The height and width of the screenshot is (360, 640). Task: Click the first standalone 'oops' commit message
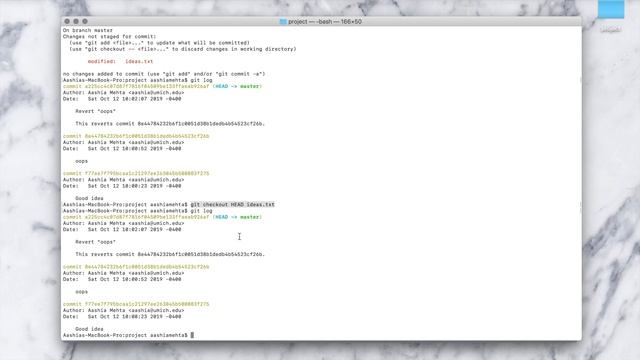(82, 161)
